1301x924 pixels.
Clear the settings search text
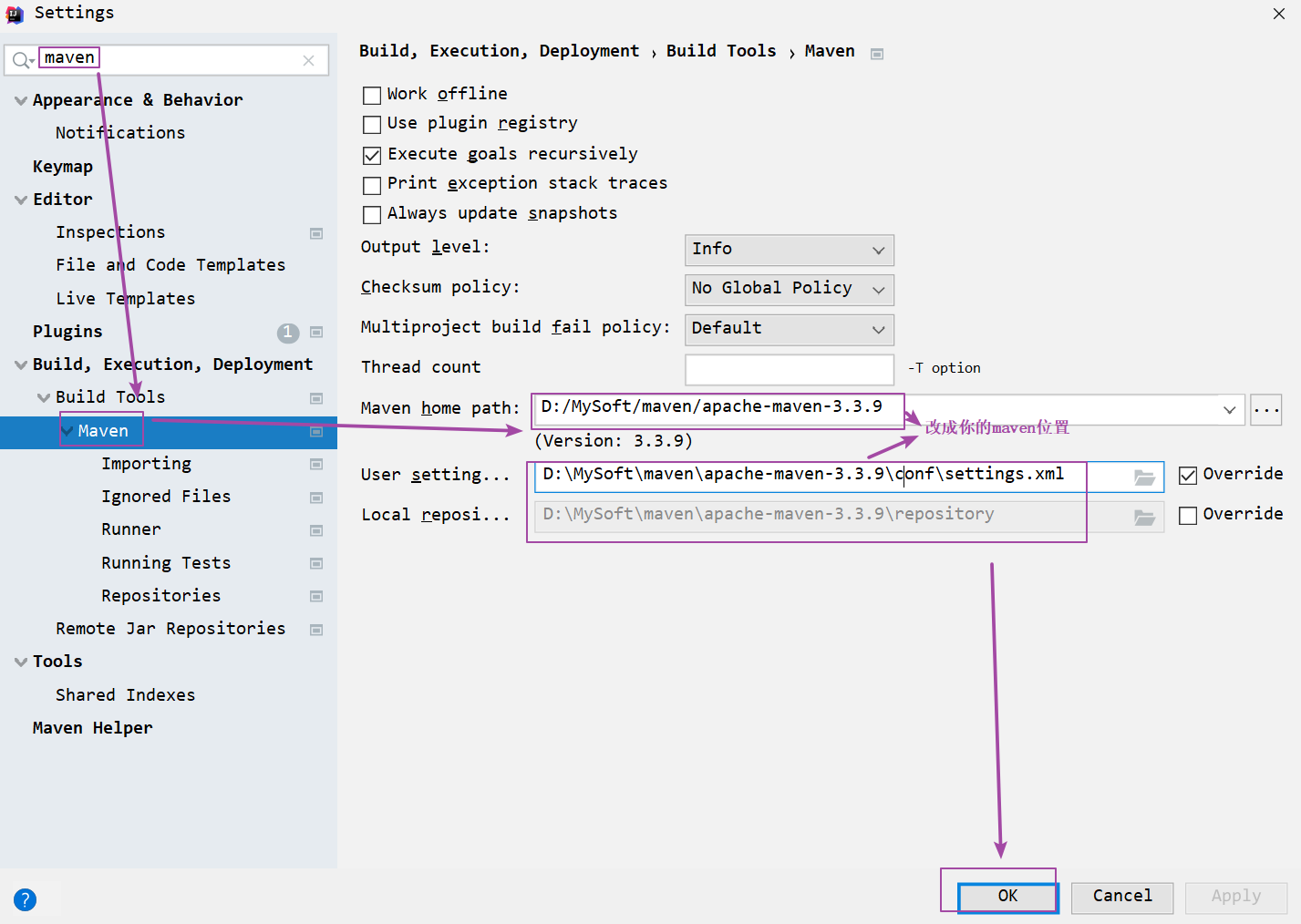[309, 60]
